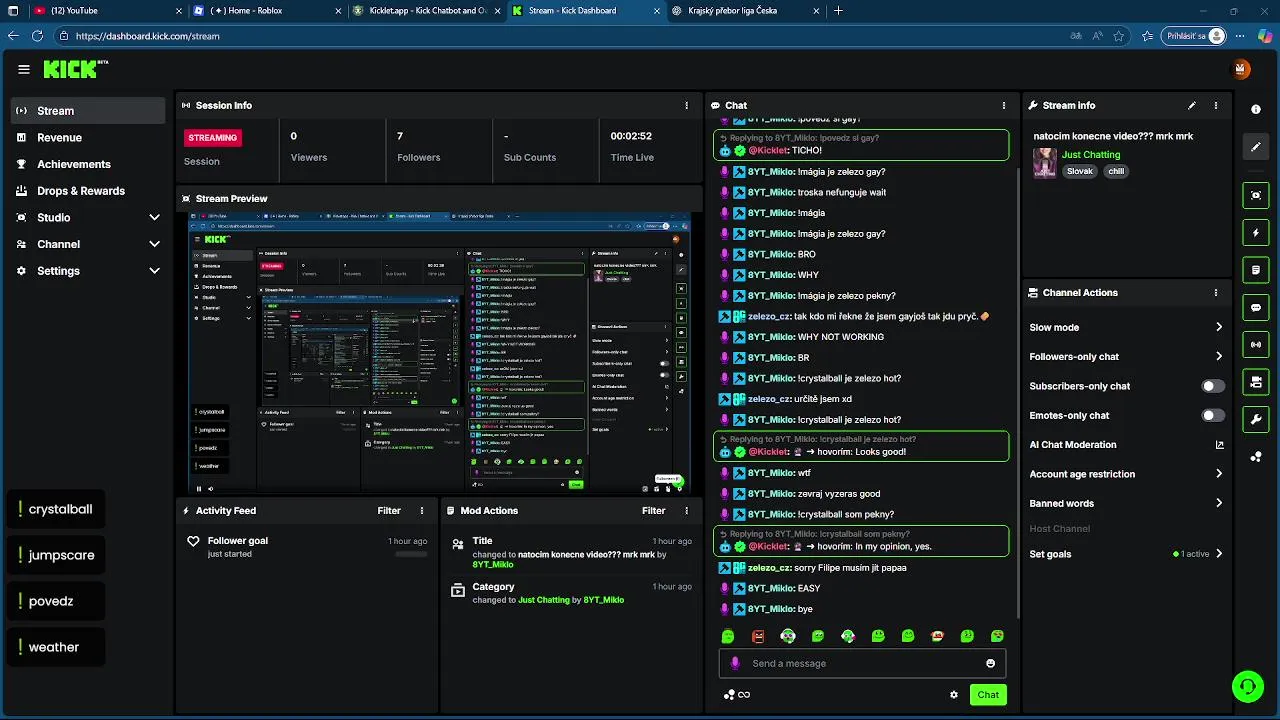
Task: Open Mod Actions Filter dropdown
Action: coord(653,511)
